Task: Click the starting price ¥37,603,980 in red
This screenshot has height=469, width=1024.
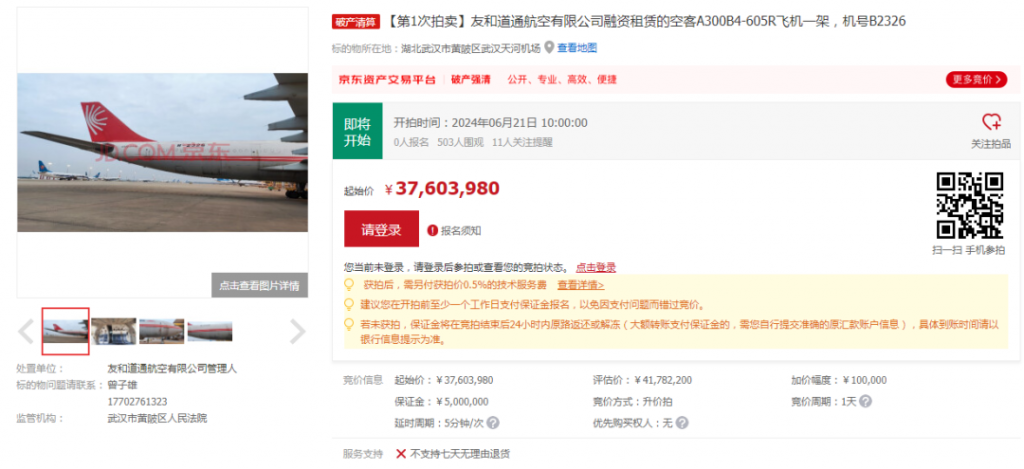Action: 442,189
